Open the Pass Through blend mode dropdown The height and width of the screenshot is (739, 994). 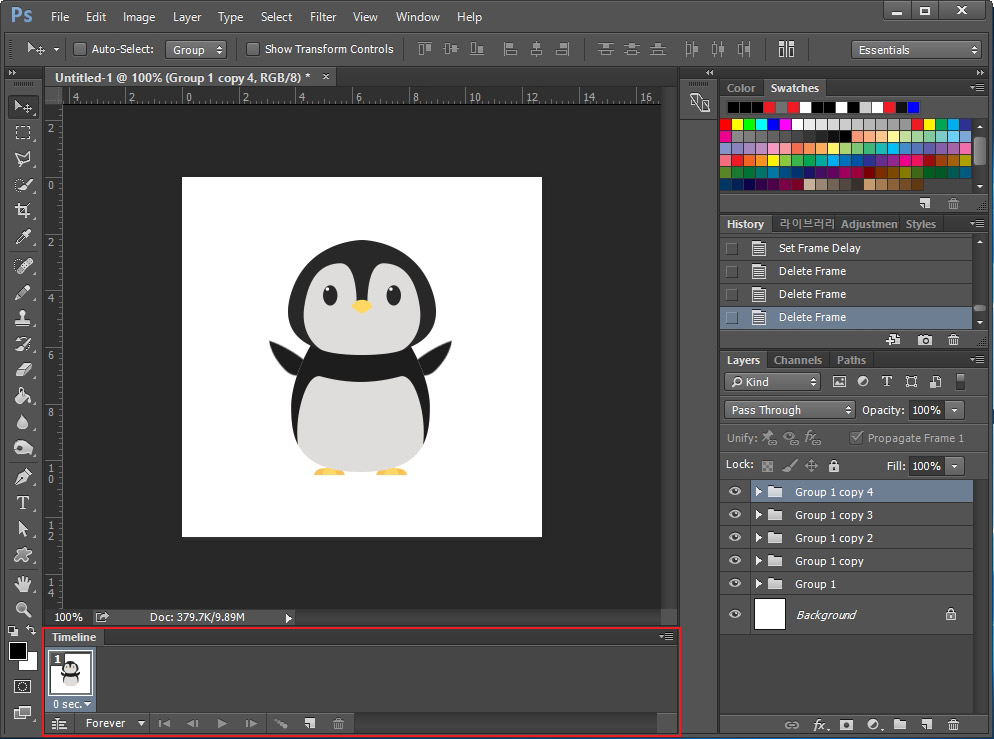[790, 410]
